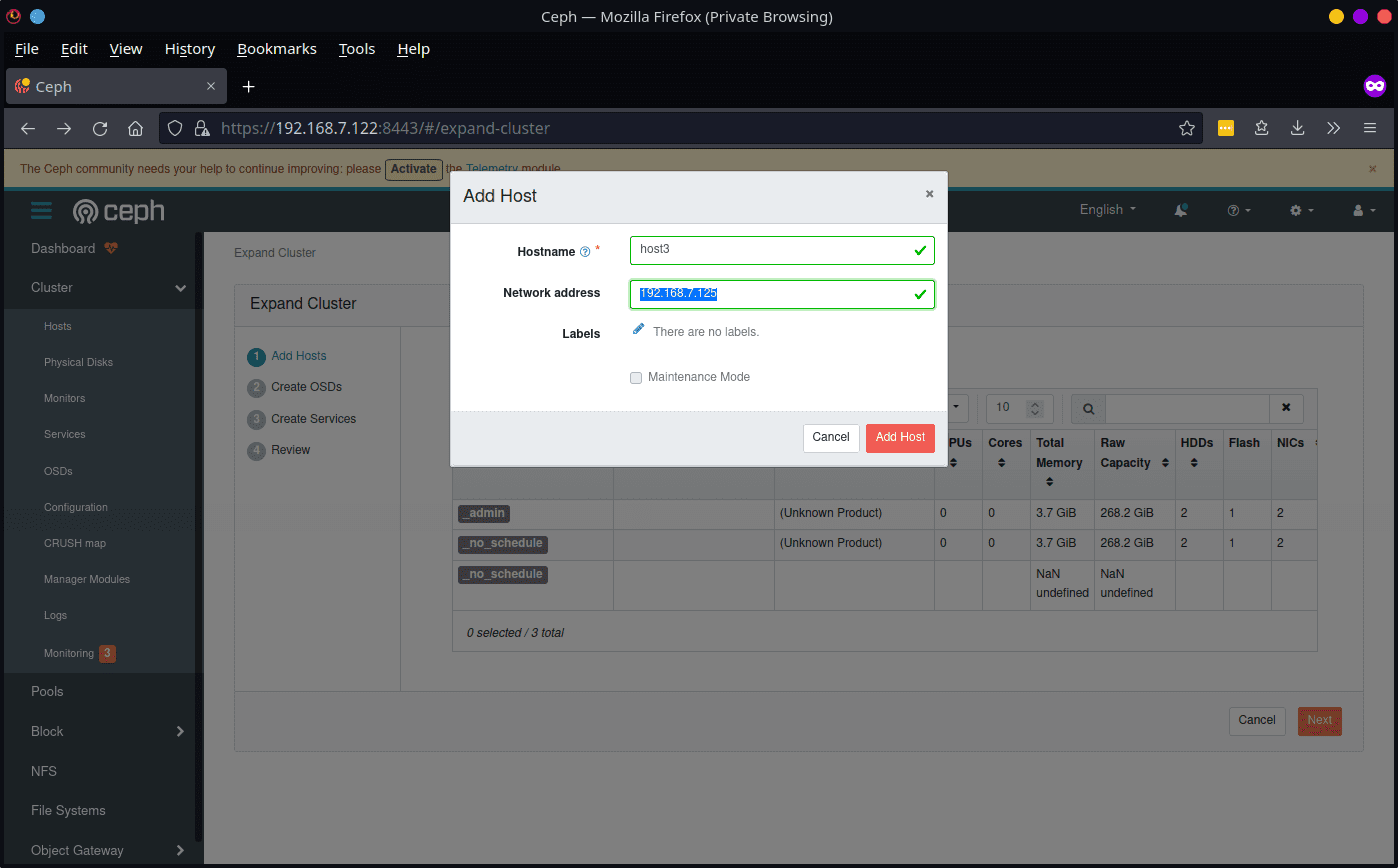Expand the English language dropdown
This screenshot has width=1398, height=868.
1107,210
